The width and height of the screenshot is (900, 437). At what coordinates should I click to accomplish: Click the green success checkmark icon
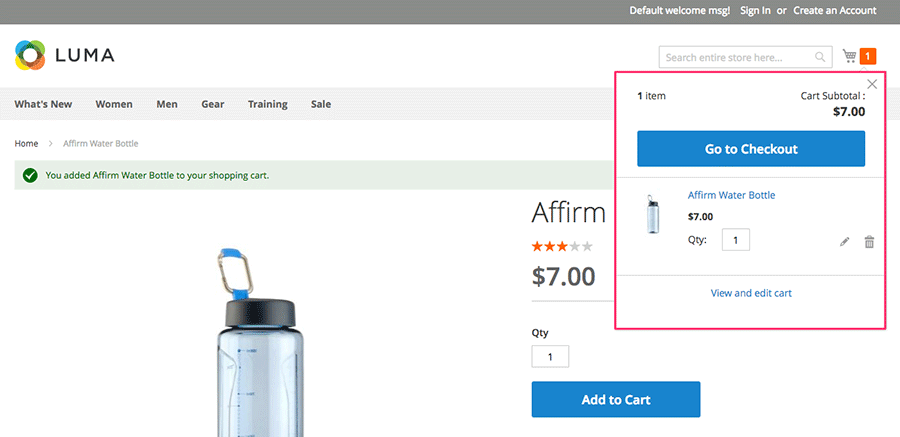point(30,175)
